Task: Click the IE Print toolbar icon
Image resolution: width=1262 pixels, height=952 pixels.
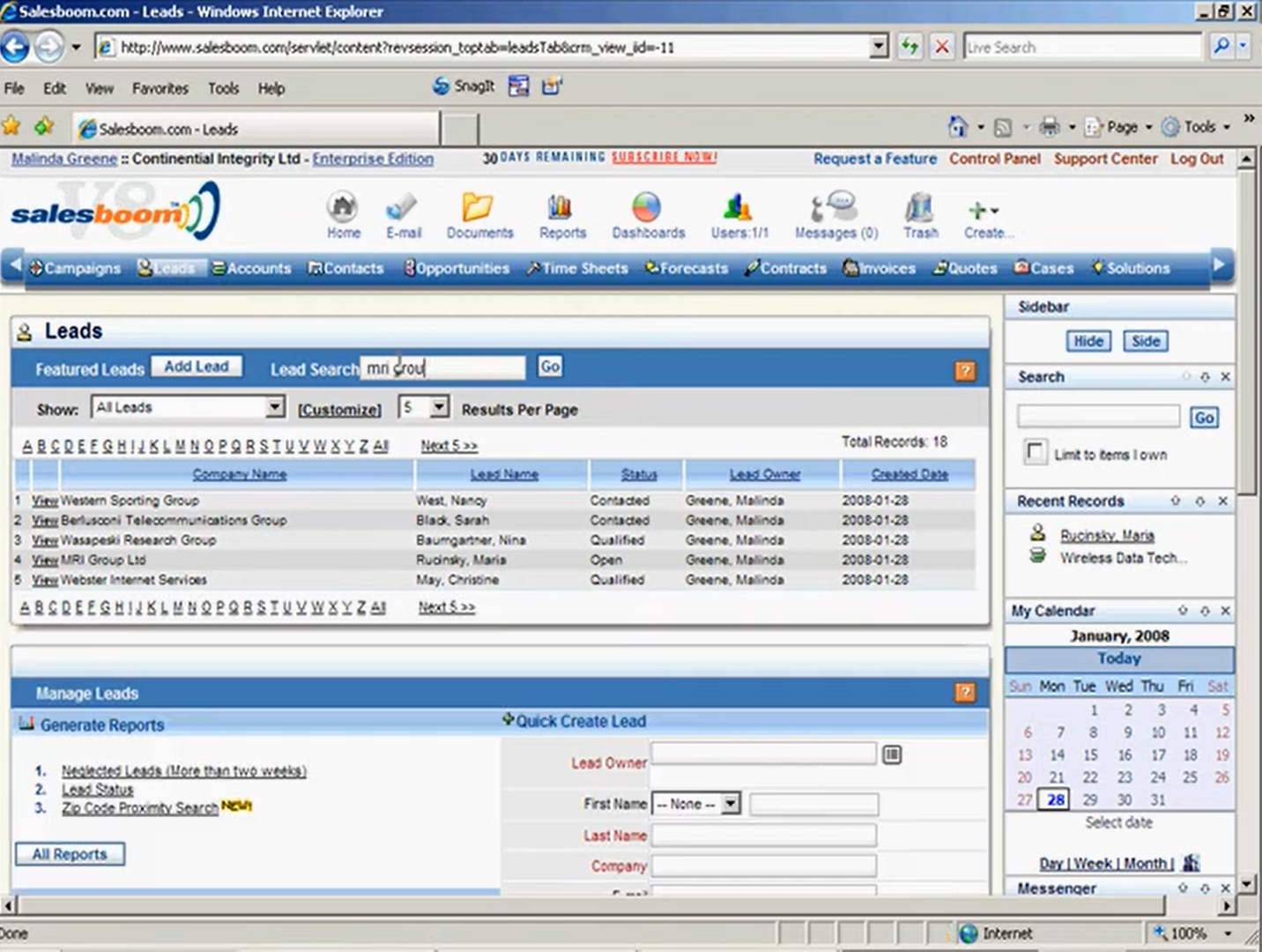Action: [1049, 127]
